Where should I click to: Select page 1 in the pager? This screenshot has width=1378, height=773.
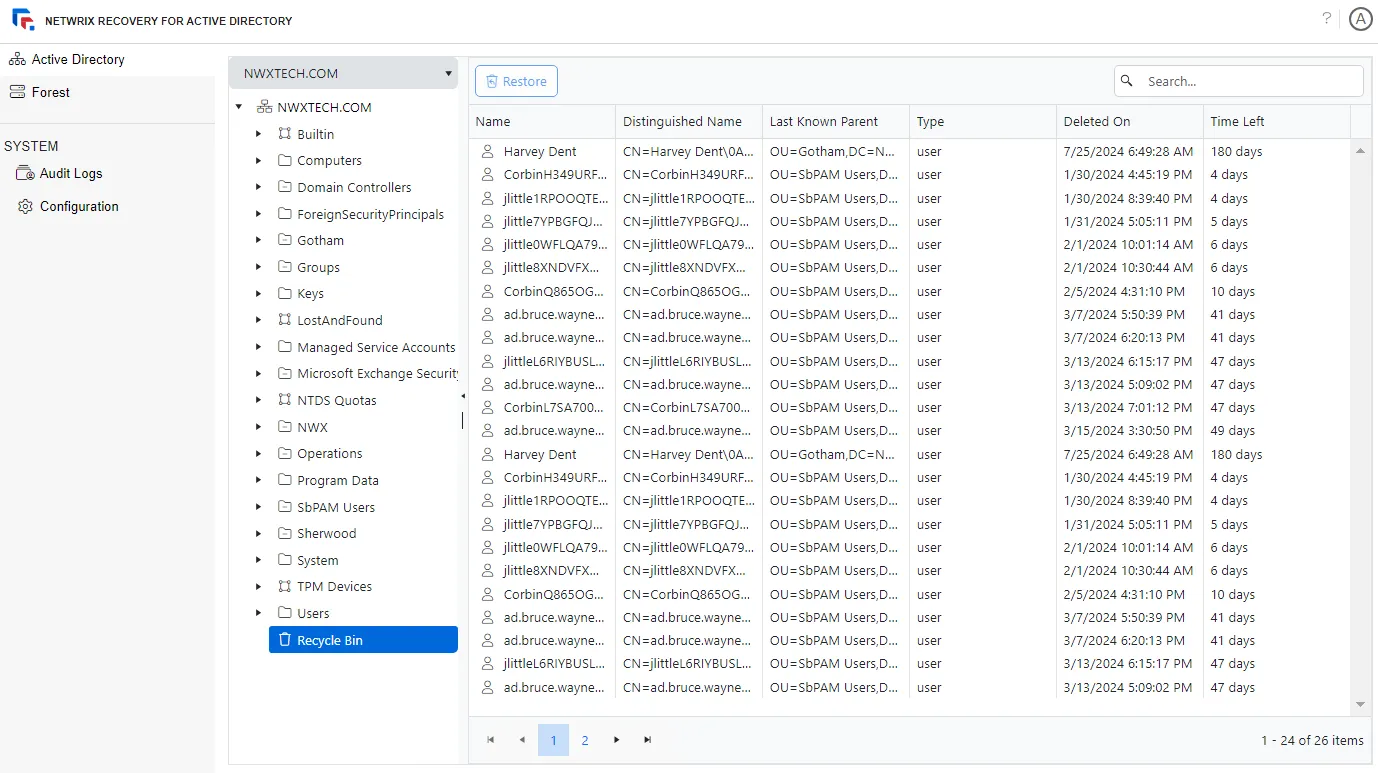point(553,740)
